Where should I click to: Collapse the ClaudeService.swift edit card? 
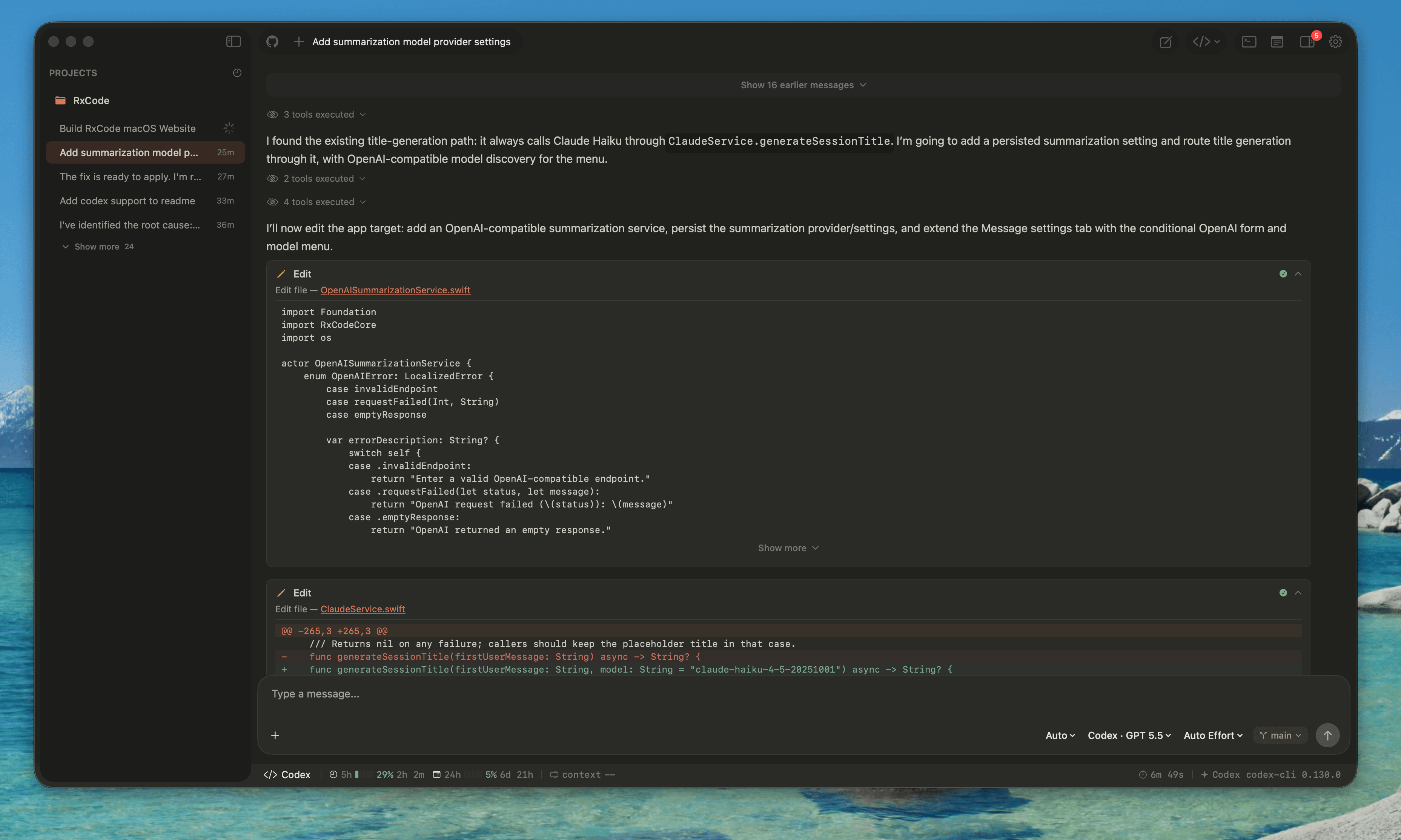pyautogui.click(x=1298, y=593)
